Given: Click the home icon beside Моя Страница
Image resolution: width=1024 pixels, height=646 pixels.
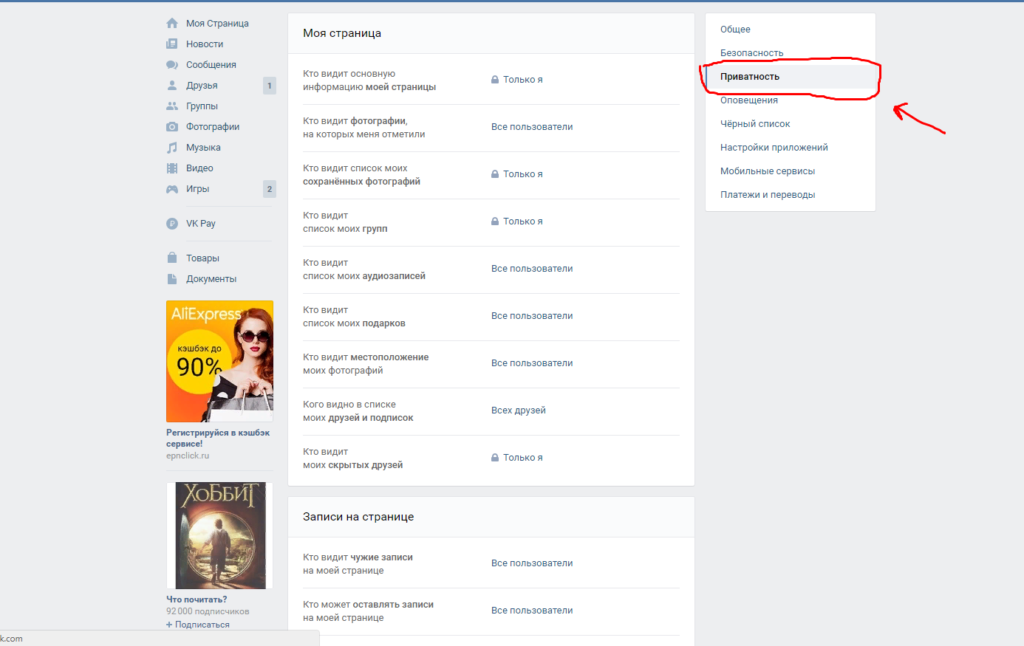Looking at the screenshot, I should click(172, 23).
